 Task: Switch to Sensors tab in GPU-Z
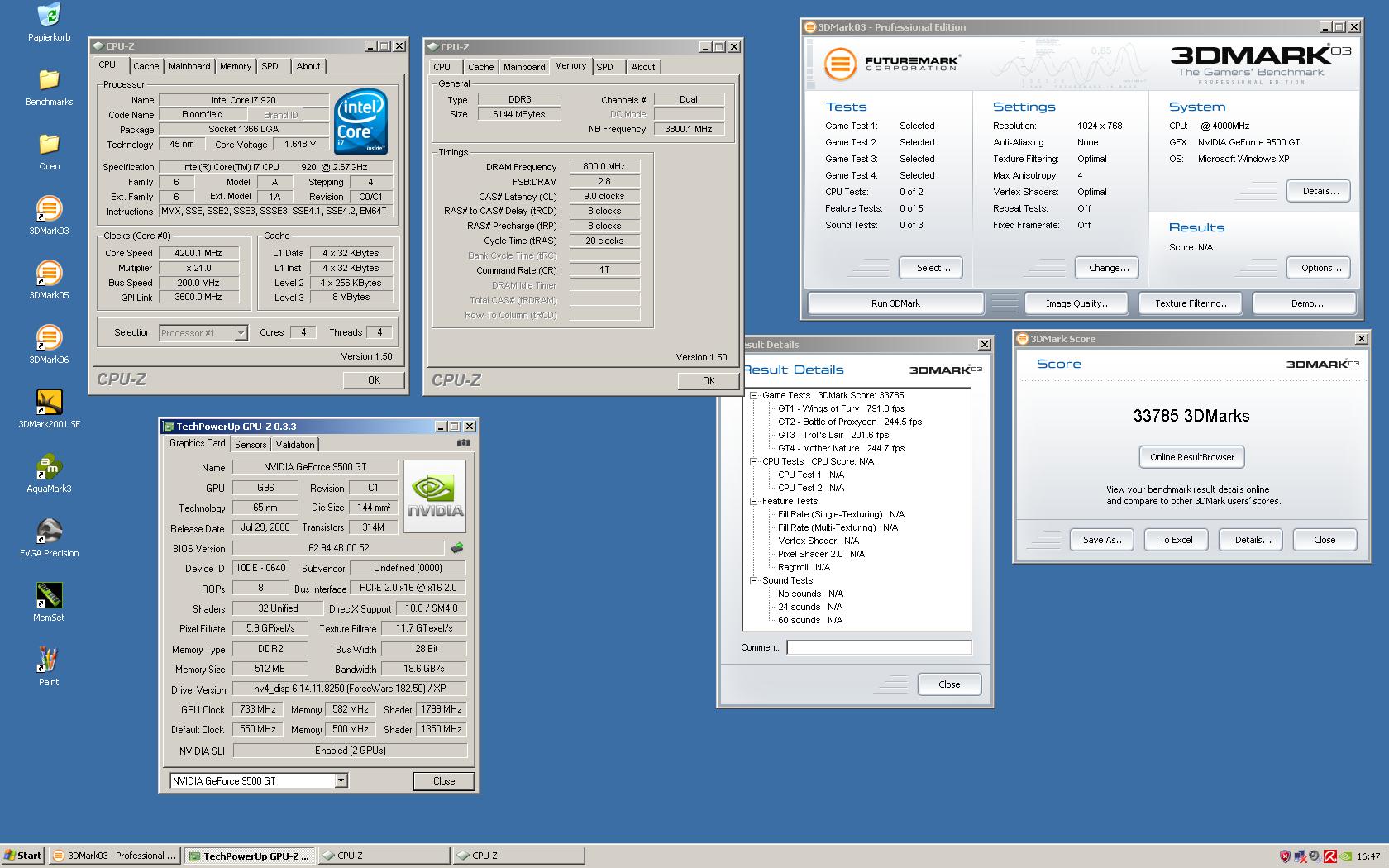pyautogui.click(x=251, y=444)
